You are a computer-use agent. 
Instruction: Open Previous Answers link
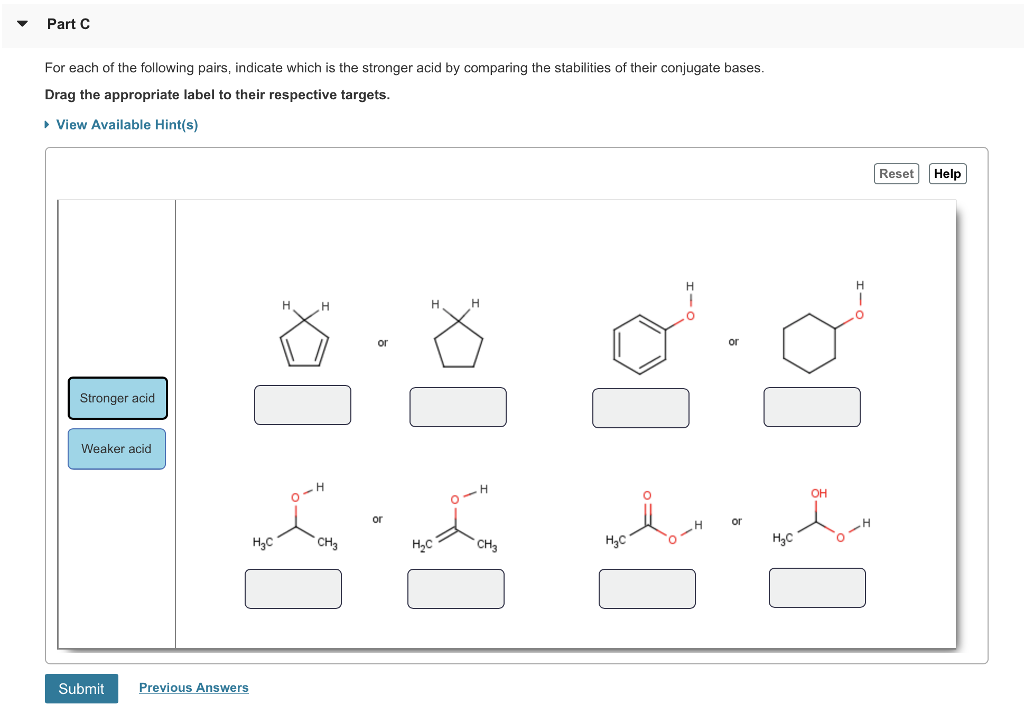tap(193, 687)
